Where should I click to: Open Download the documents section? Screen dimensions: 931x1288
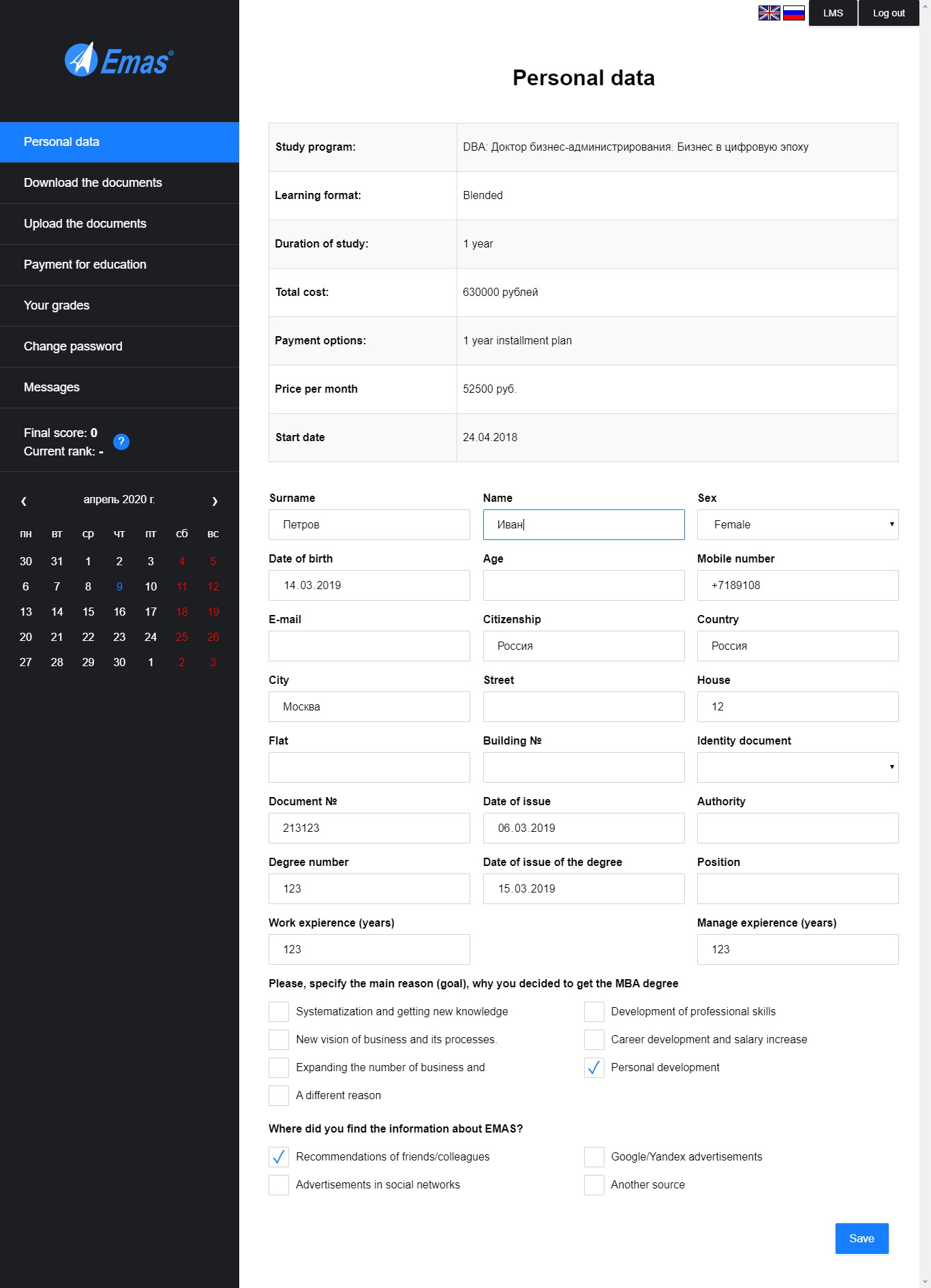[119, 183]
